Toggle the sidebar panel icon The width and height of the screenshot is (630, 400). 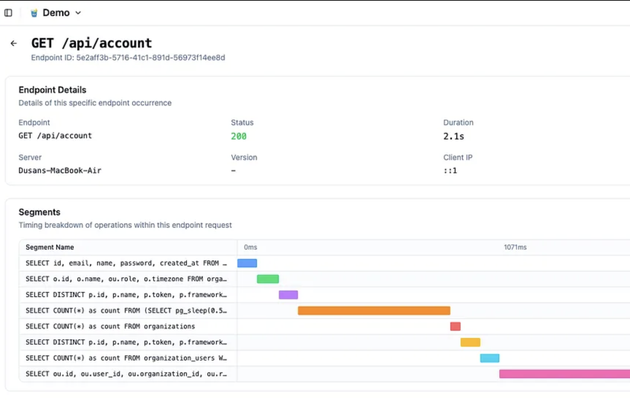pyautogui.click(x=9, y=13)
